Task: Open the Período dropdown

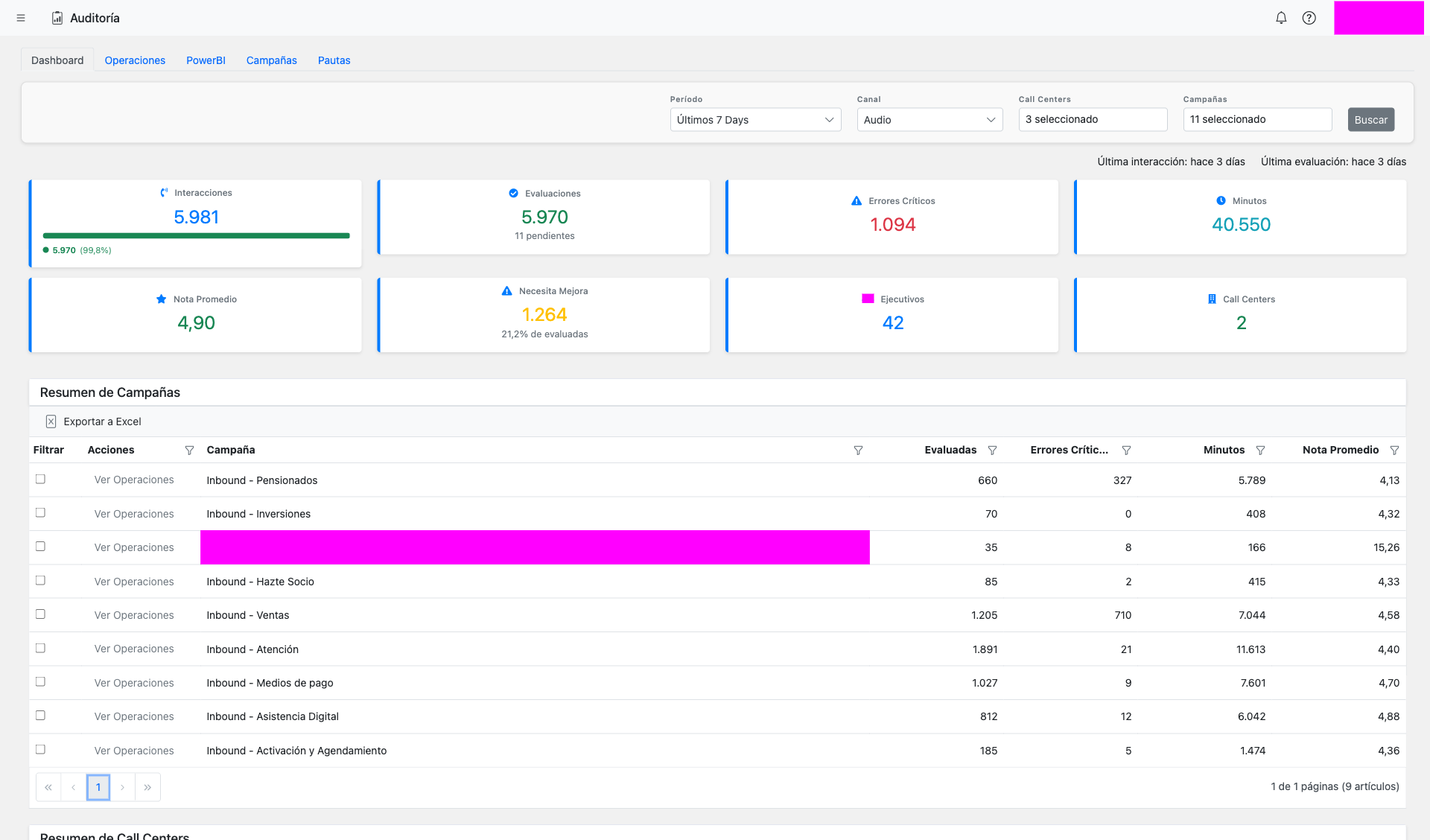Action: [x=754, y=119]
